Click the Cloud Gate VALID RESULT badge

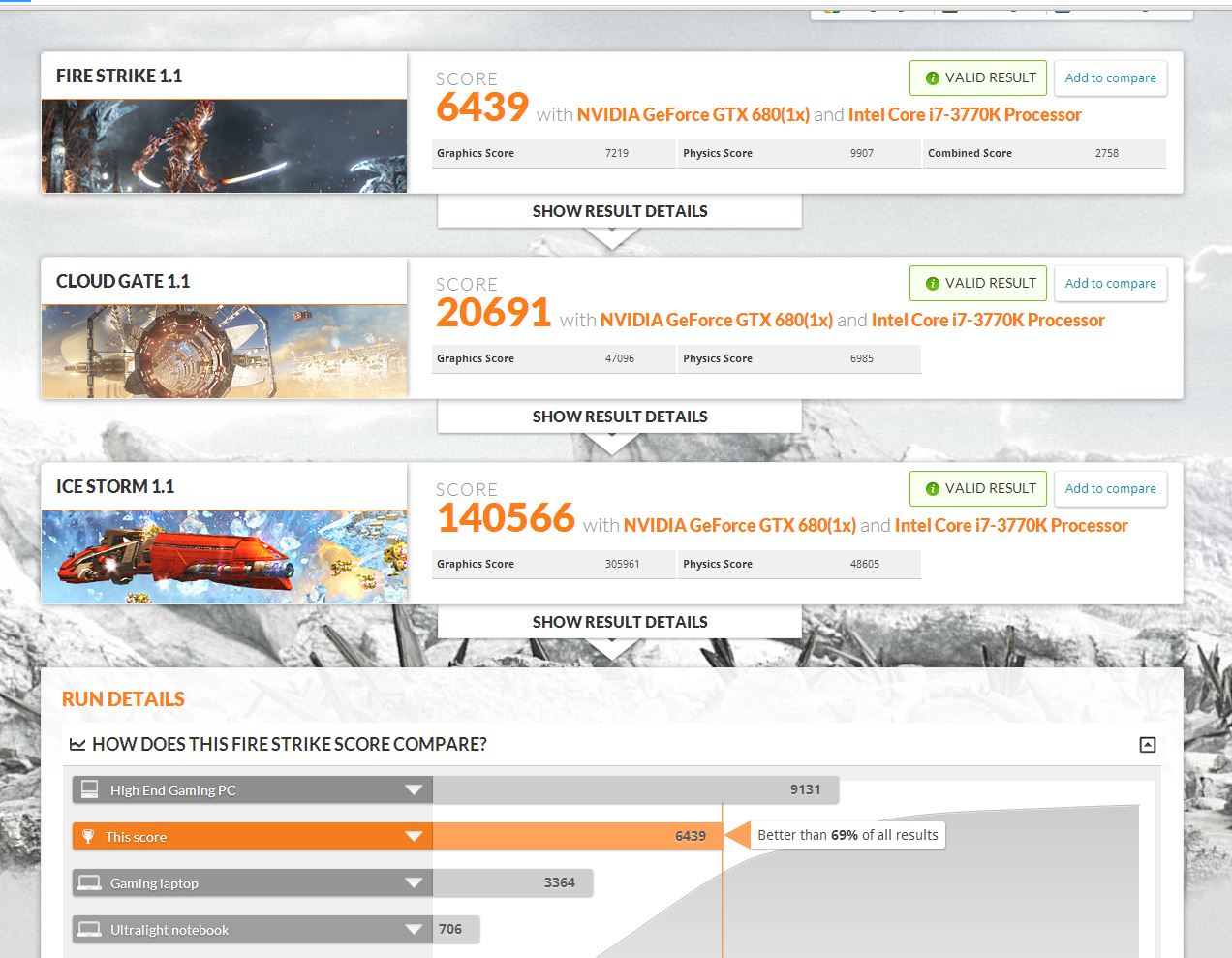point(977,284)
